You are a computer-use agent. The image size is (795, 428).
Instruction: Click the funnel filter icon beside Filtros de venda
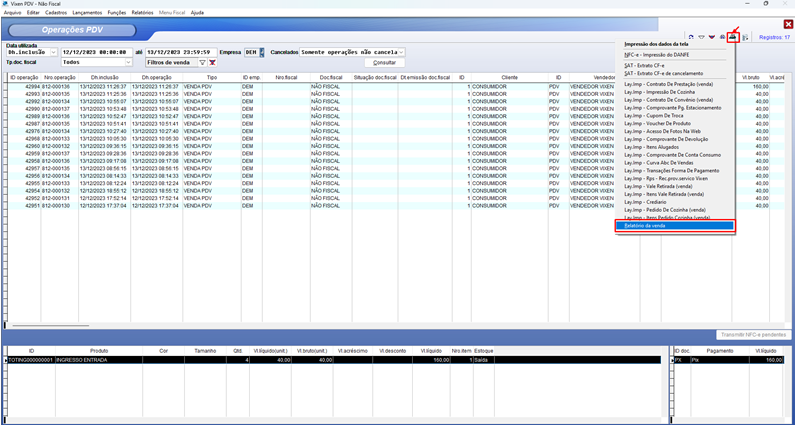202,62
